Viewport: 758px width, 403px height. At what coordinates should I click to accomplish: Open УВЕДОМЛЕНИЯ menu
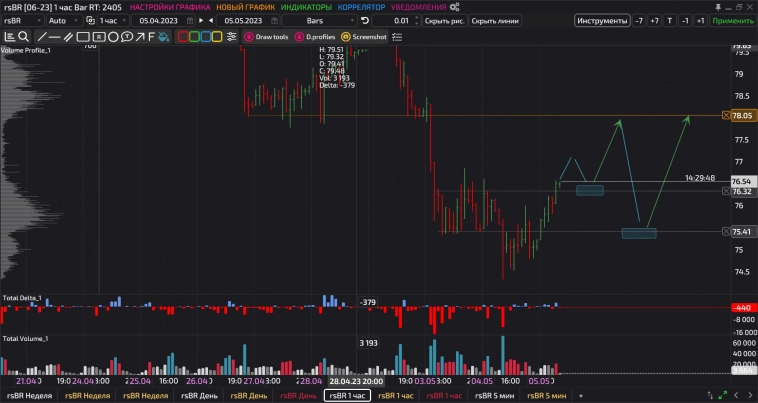[x=419, y=7]
